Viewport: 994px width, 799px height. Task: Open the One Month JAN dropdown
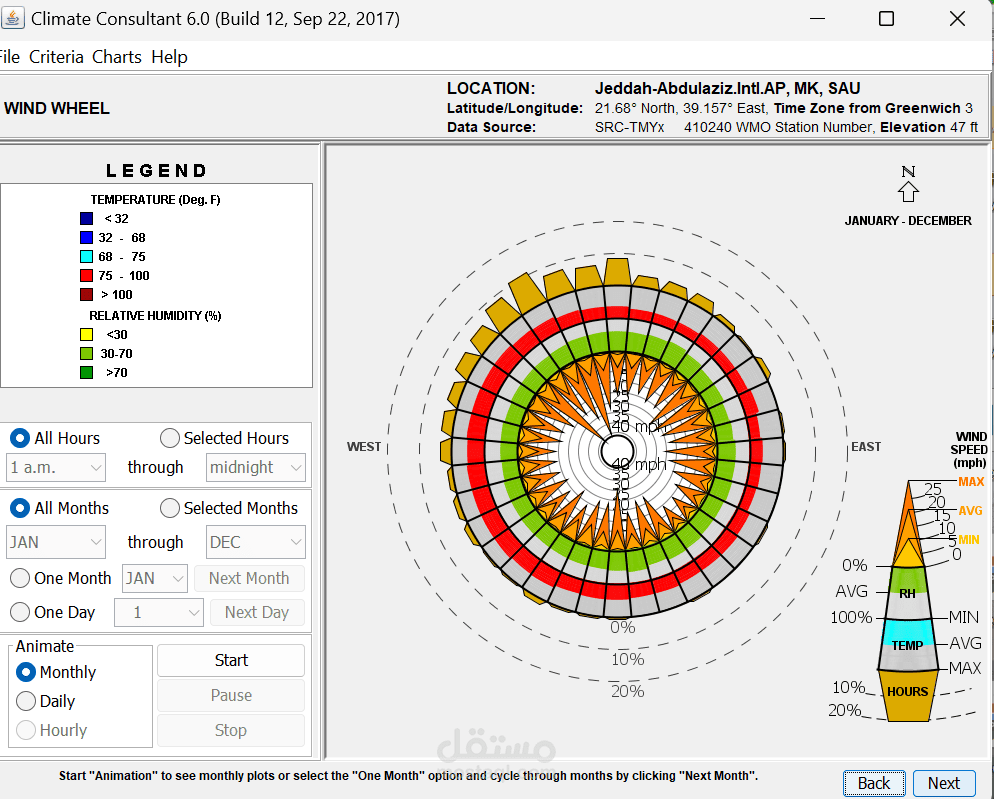(x=155, y=578)
